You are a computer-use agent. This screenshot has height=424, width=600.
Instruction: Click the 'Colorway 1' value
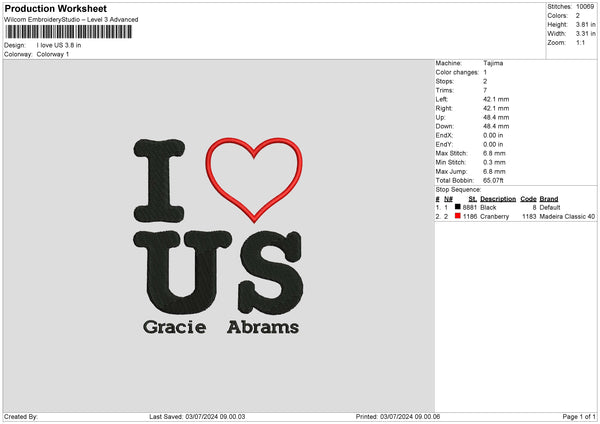tap(53, 54)
